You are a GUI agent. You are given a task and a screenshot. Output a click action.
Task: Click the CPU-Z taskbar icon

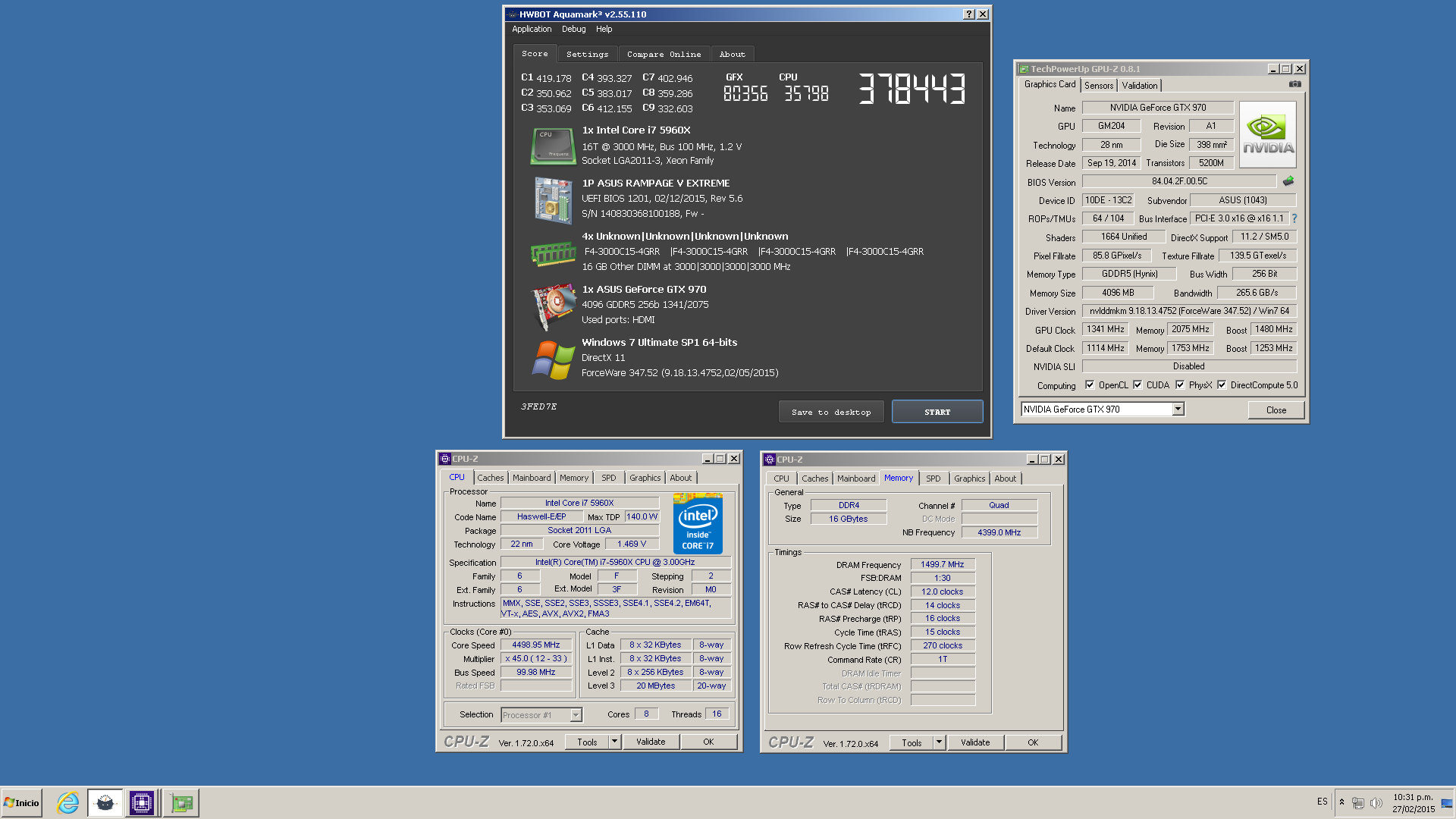click(x=141, y=803)
